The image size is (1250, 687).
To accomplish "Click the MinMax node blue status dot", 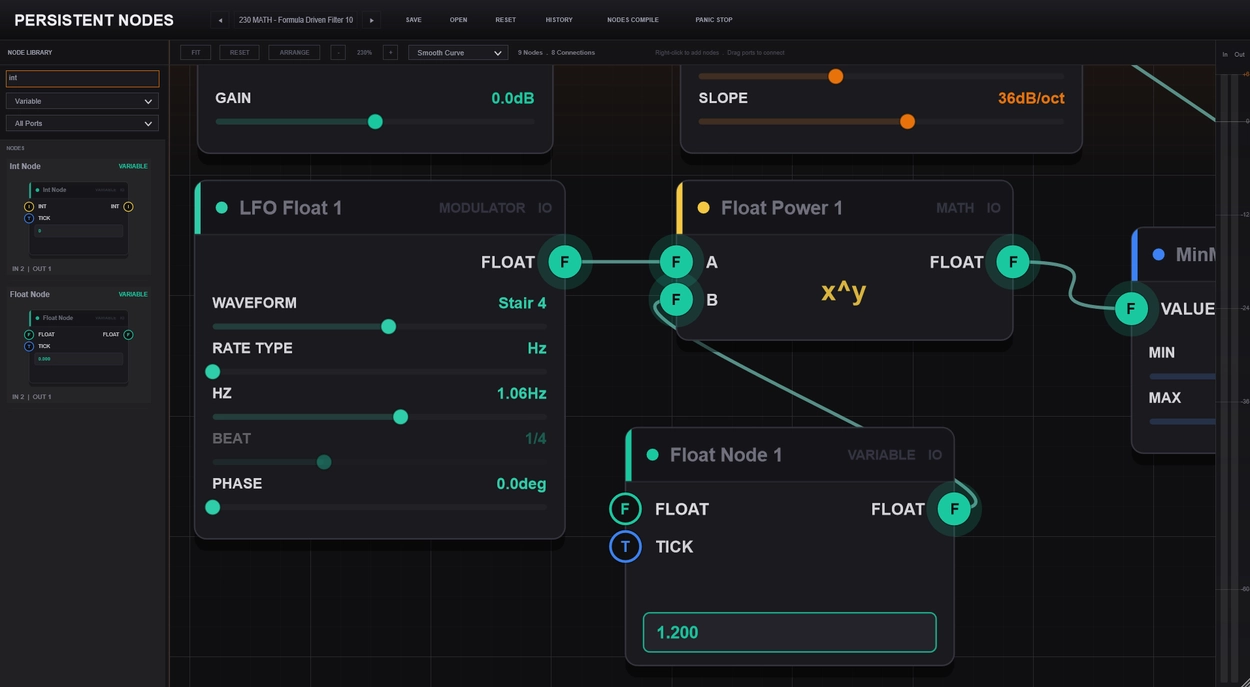I will point(1159,255).
